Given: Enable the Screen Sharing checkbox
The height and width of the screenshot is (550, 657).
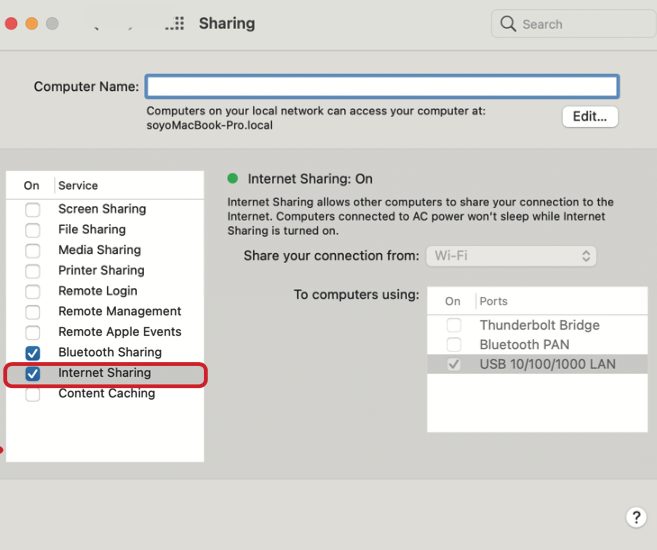Looking at the screenshot, I should point(33,209).
